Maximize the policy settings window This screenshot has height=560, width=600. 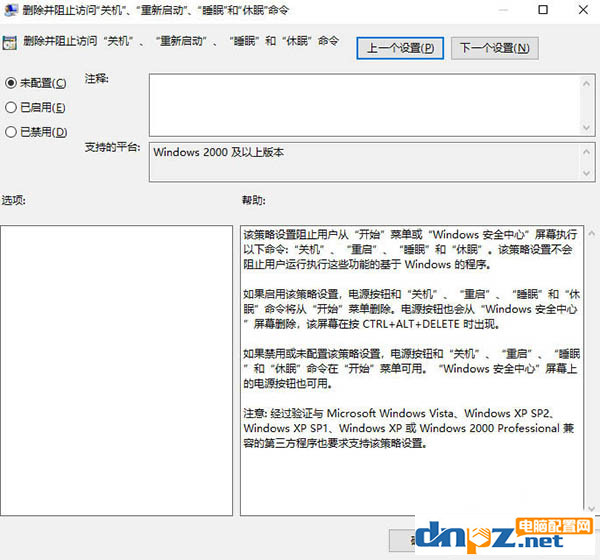[543, 10]
